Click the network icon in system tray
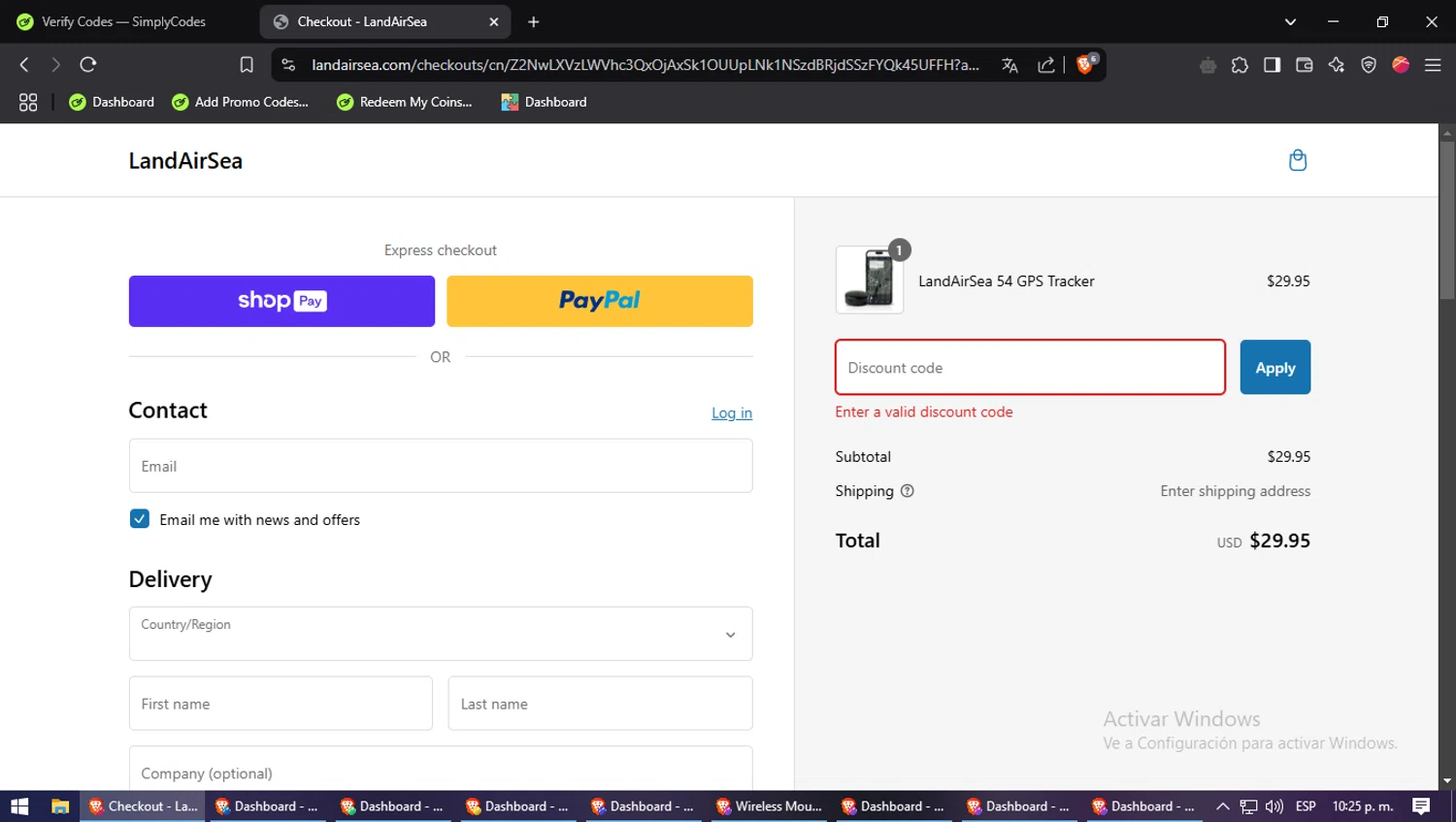This screenshot has width=1456, height=822. point(1248,806)
